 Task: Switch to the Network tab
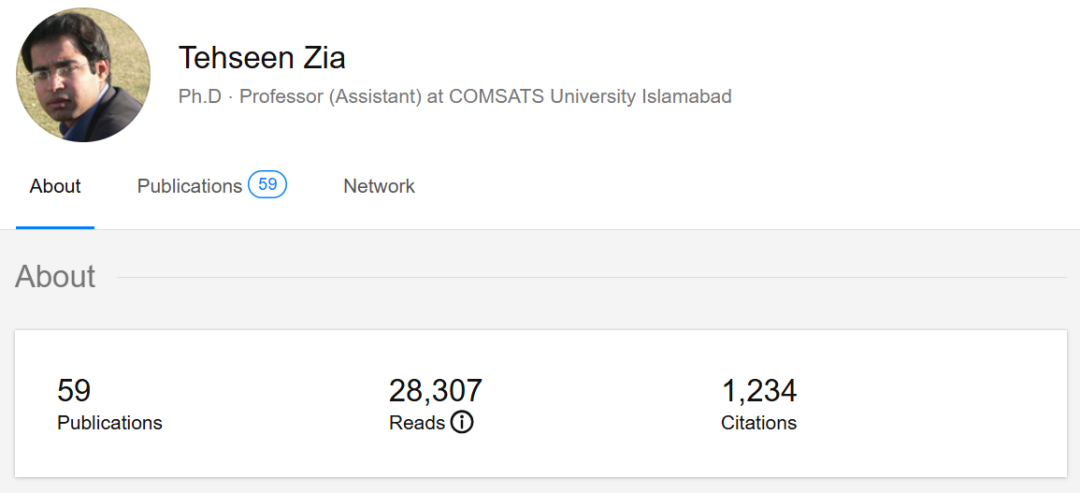tap(379, 186)
